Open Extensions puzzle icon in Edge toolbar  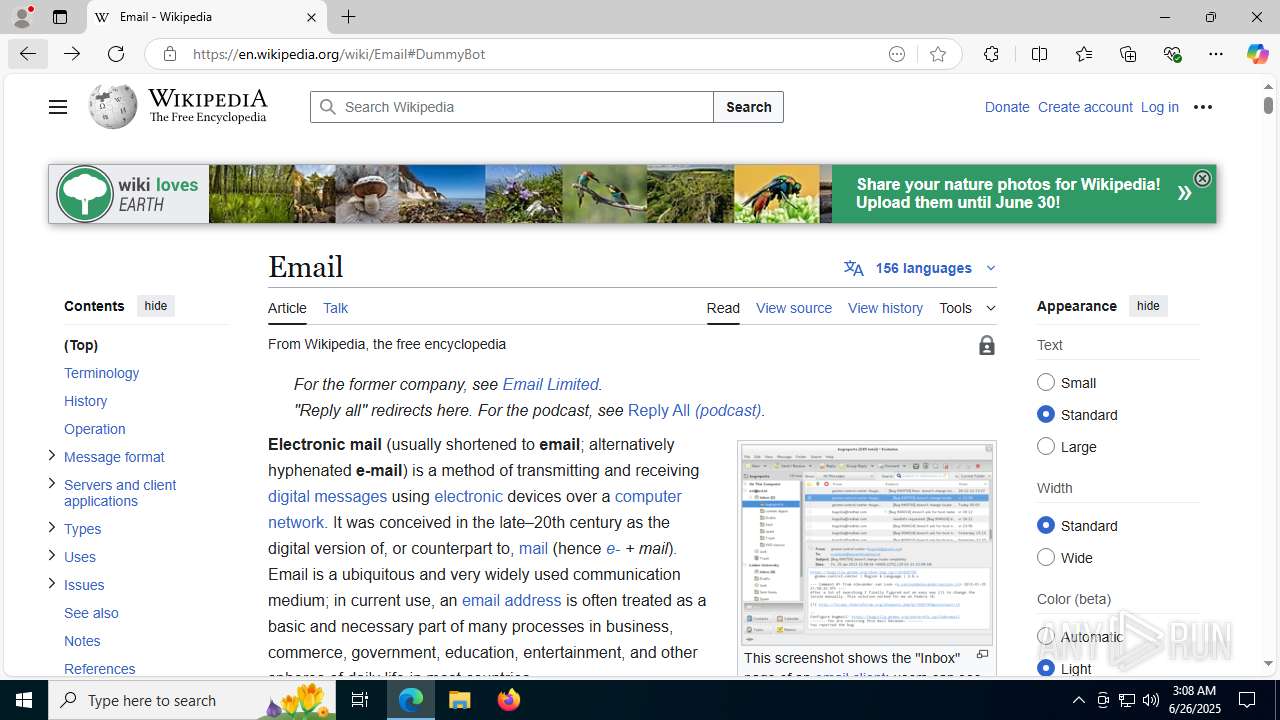tap(991, 54)
